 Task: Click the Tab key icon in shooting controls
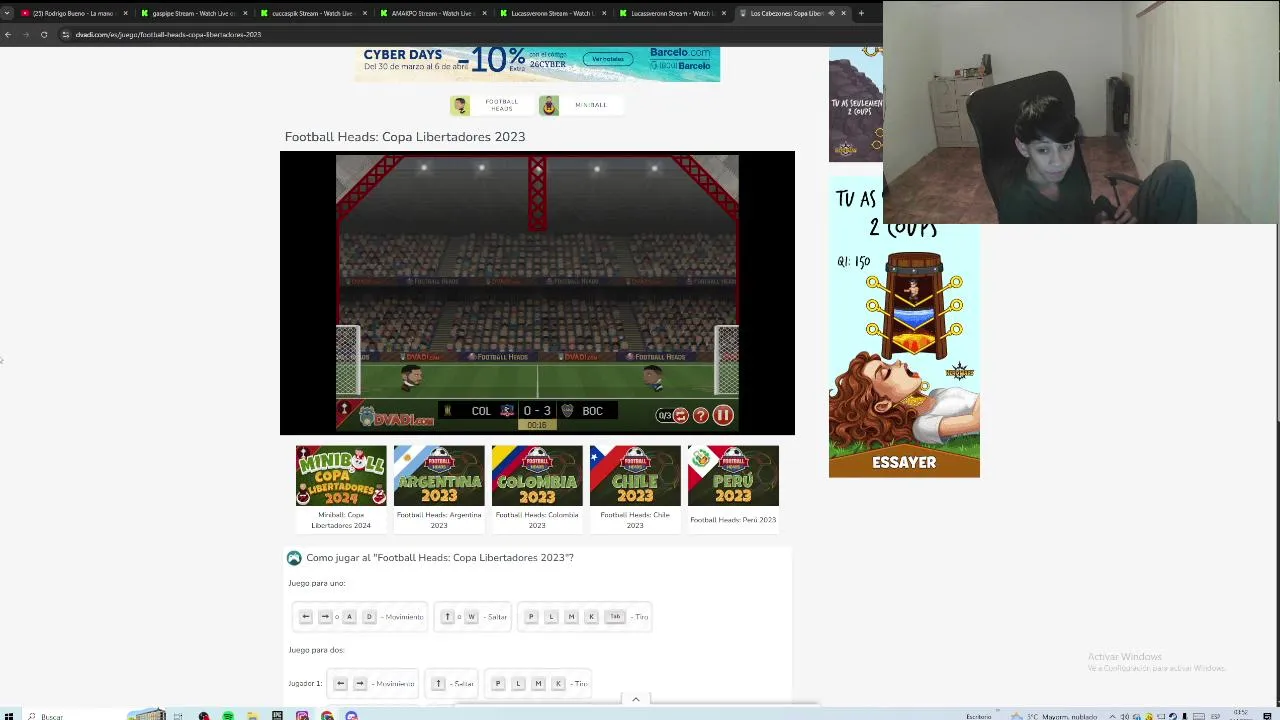[615, 617]
